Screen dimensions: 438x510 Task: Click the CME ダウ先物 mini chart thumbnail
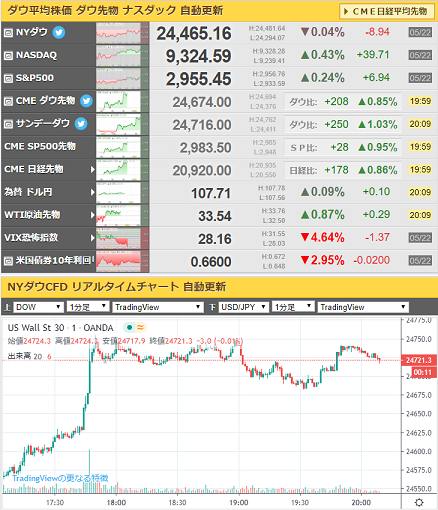coord(122,101)
